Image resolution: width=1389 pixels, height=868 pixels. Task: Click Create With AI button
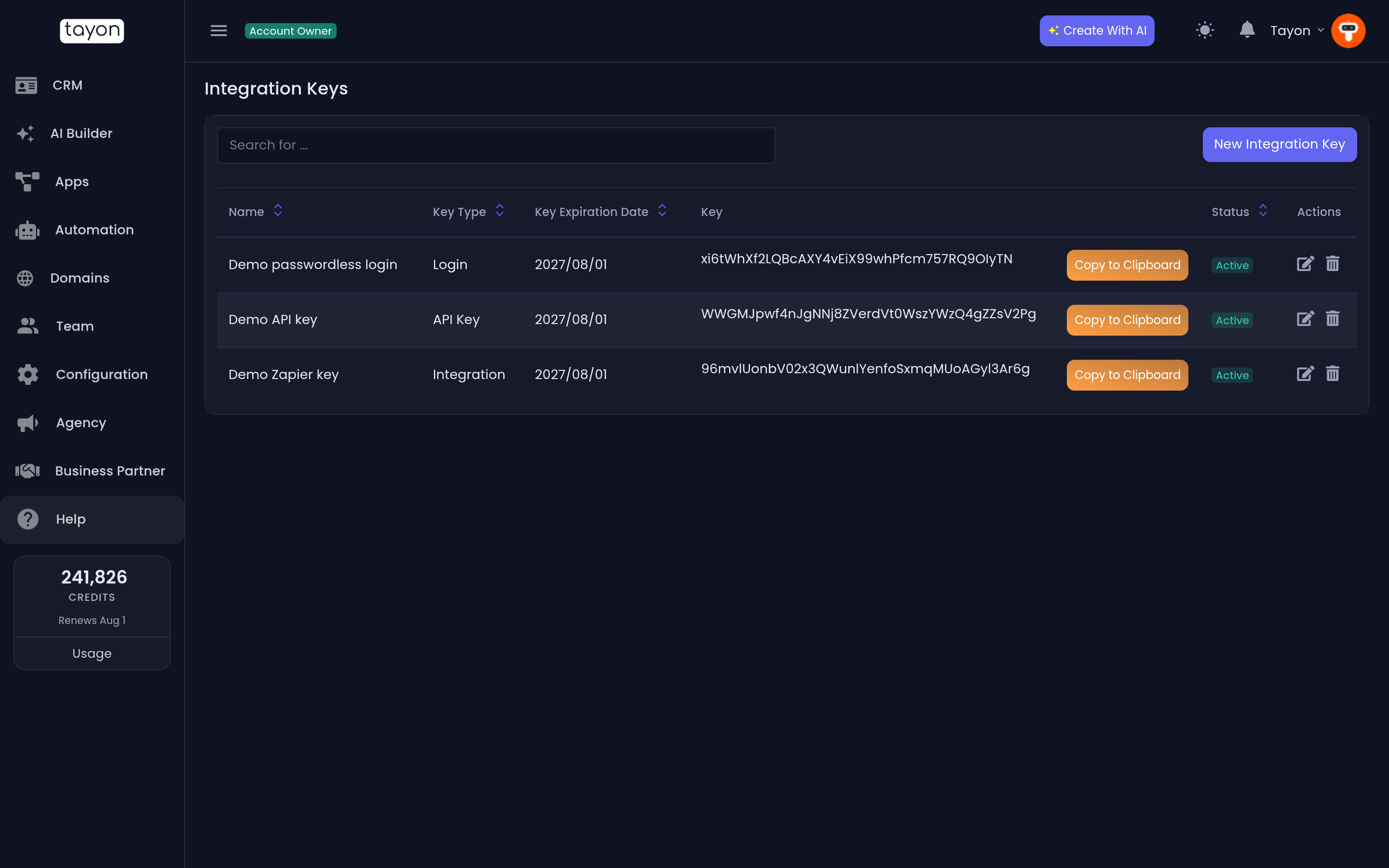tap(1097, 30)
